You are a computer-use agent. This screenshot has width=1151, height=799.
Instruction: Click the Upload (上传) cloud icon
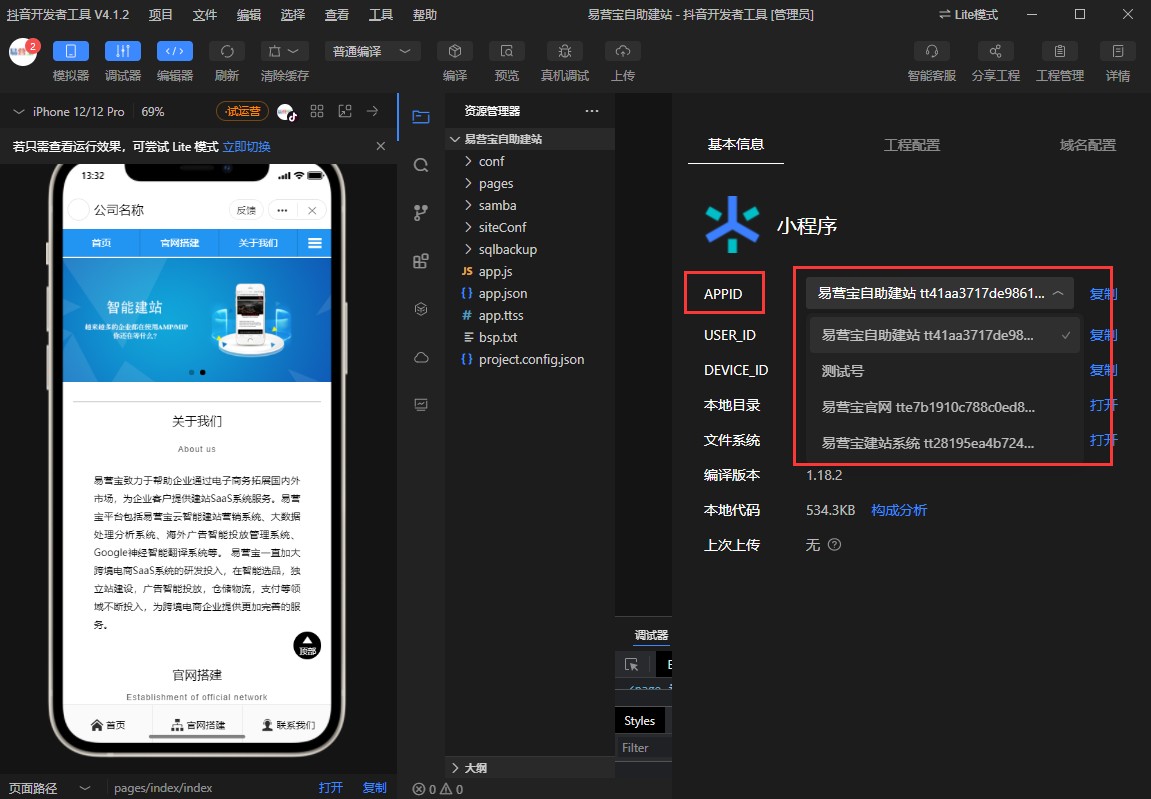tap(622, 51)
